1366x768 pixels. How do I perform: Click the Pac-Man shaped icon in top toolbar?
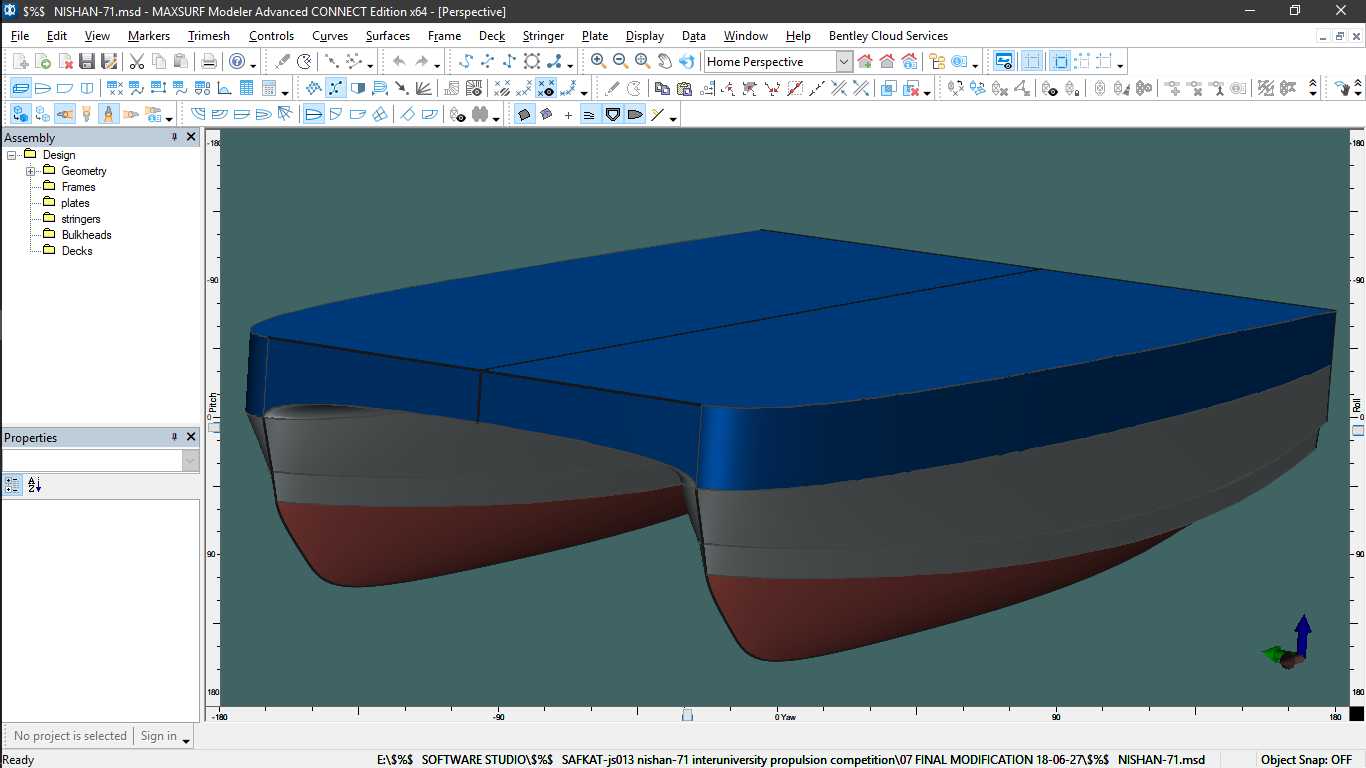tap(304, 62)
